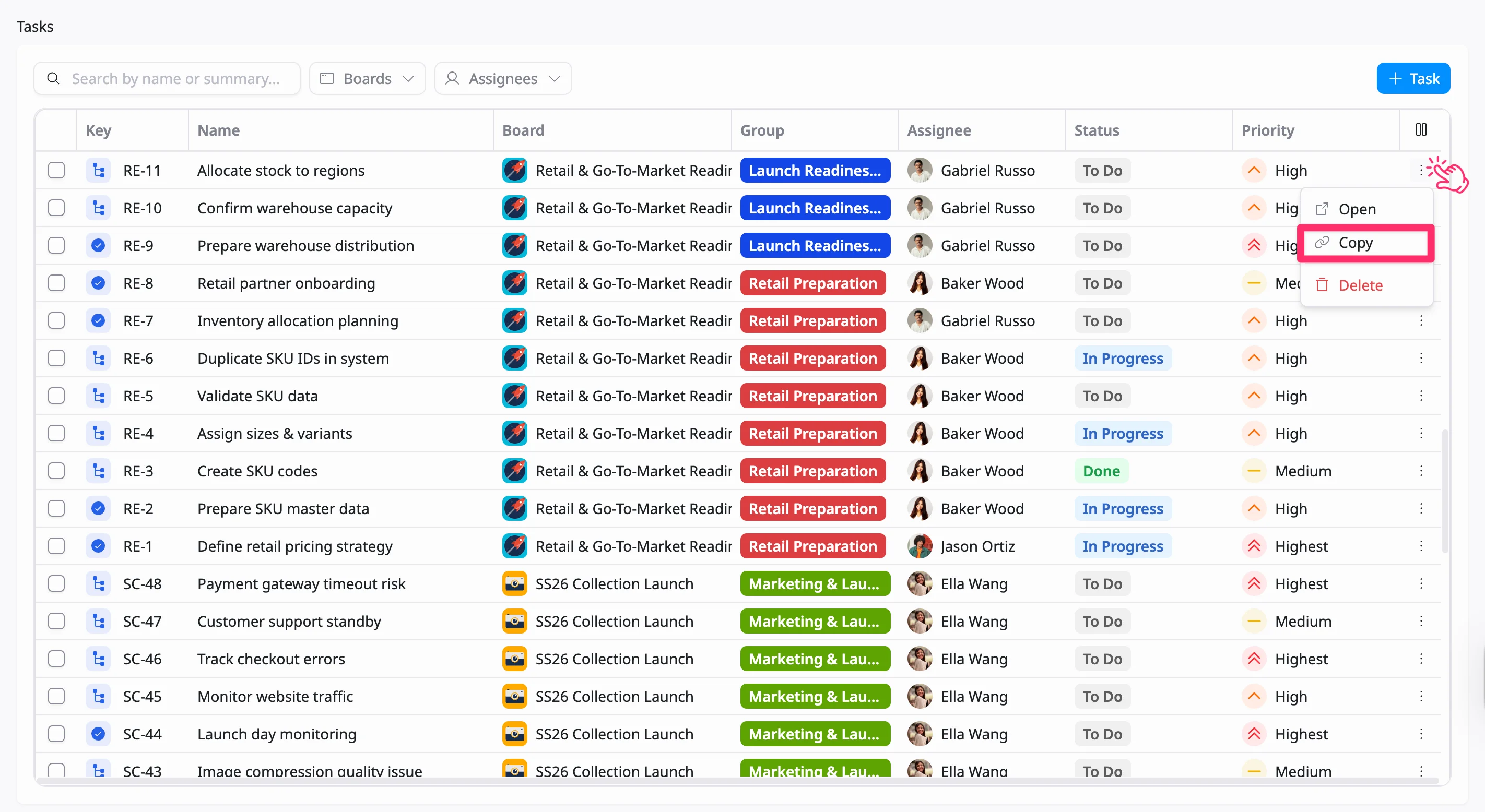This screenshot has height=812, width=1485.
Task: Check the box for RE-3
Action: pyautogui.click(x=56, y=471)
